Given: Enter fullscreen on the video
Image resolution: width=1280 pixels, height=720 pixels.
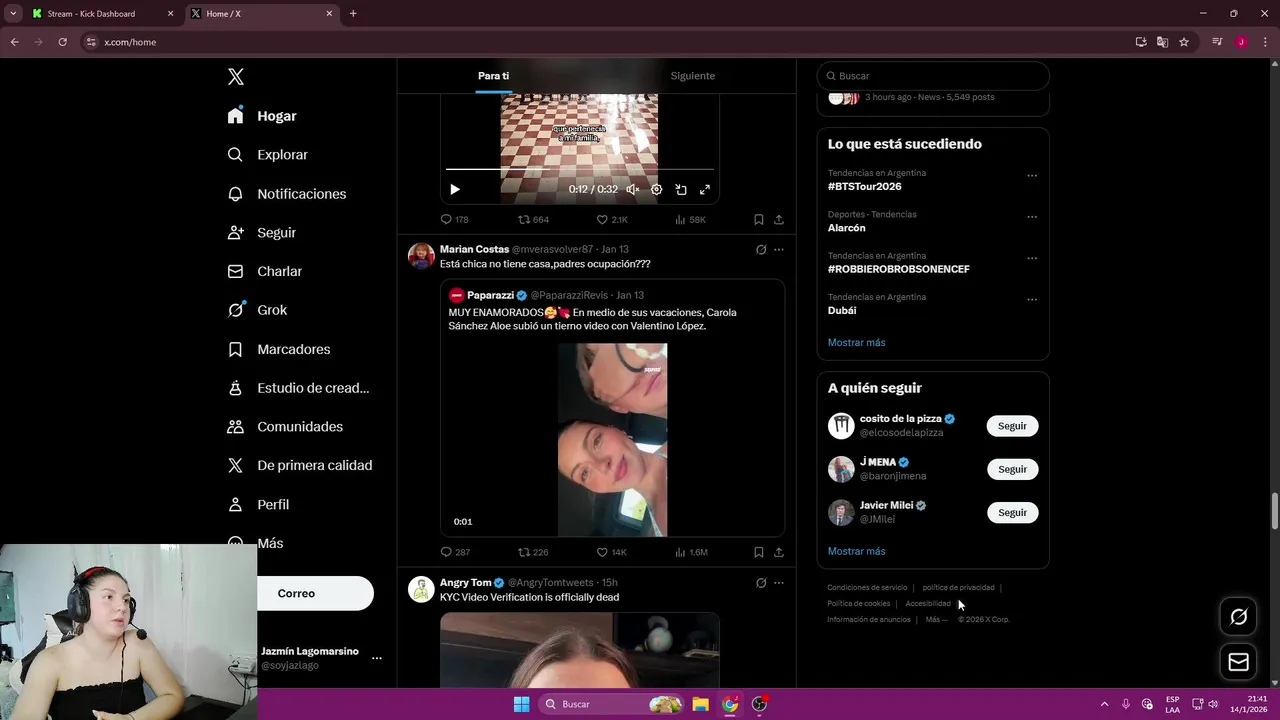Looking at the screenshot, I should (x=704, y=189).
